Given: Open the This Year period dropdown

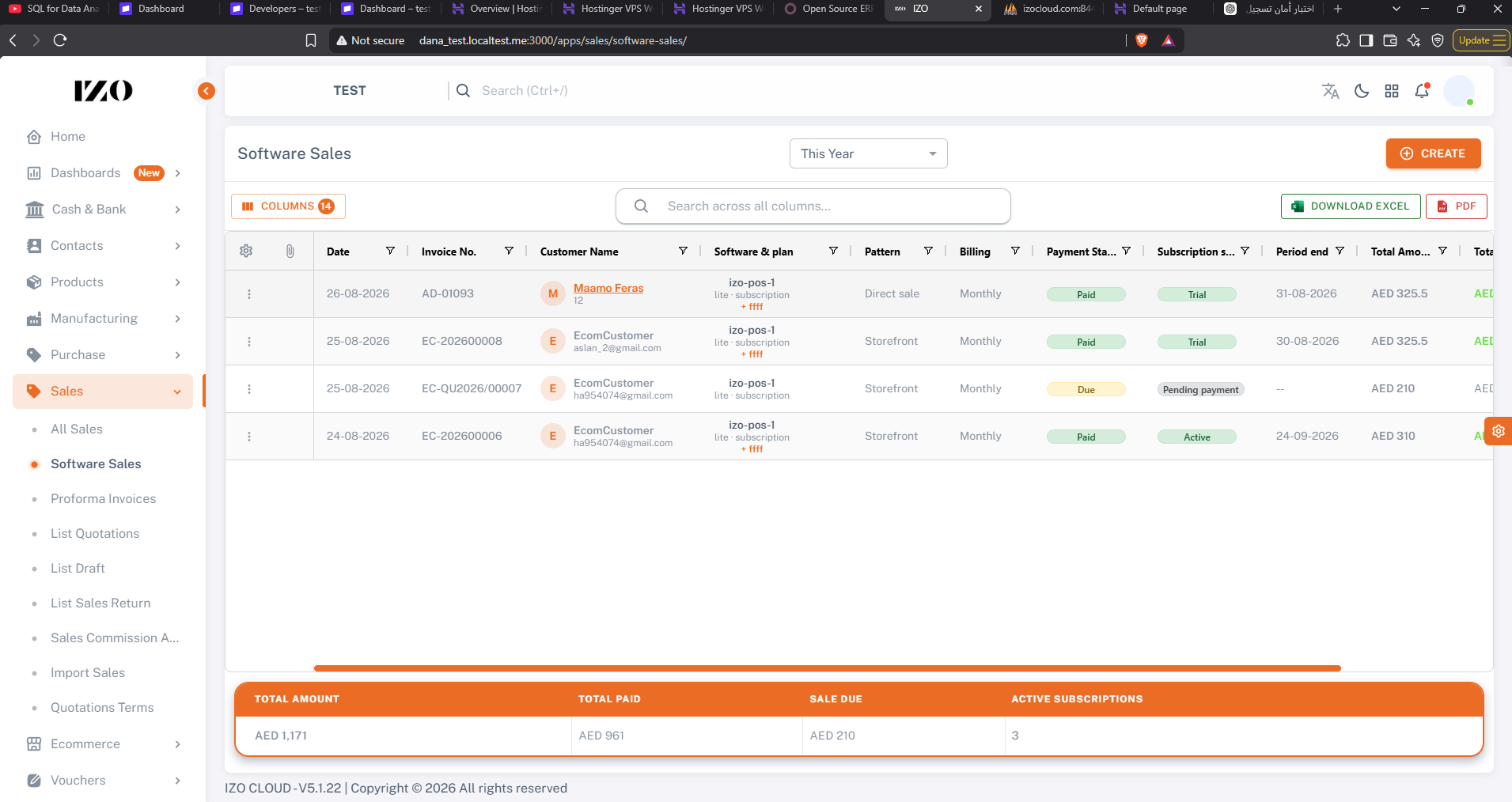Looking at the screenshot, I should tap(868, 153).
